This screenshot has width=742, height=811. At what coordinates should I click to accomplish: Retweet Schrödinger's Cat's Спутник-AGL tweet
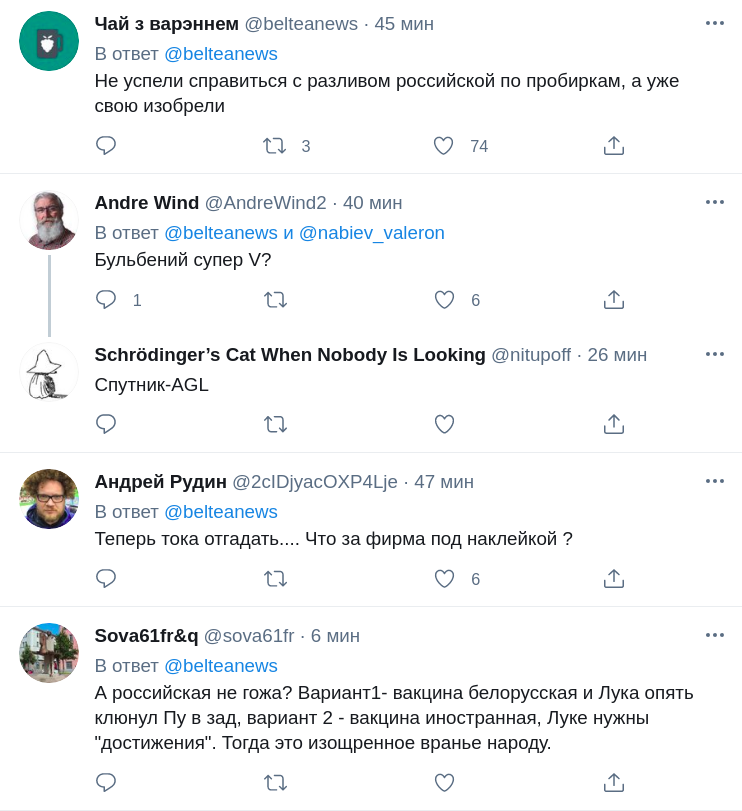coord(275,424)
